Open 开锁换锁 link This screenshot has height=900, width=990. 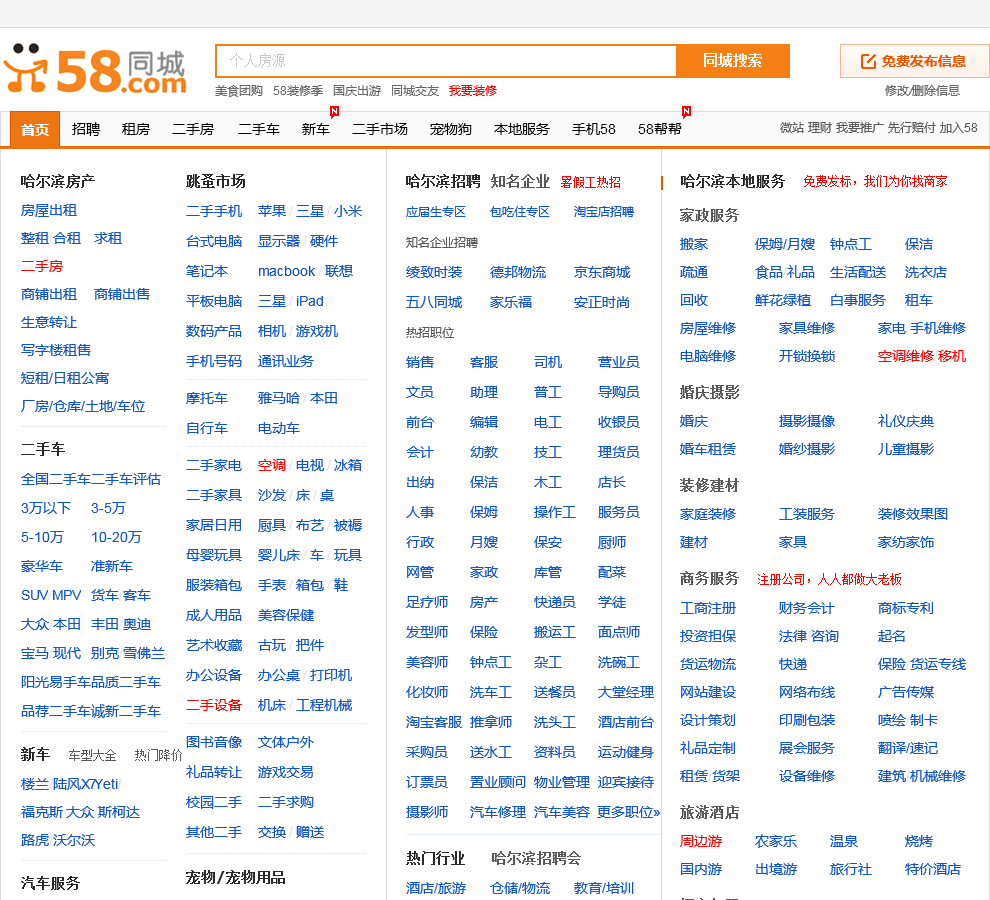click(x=807, y=356)
